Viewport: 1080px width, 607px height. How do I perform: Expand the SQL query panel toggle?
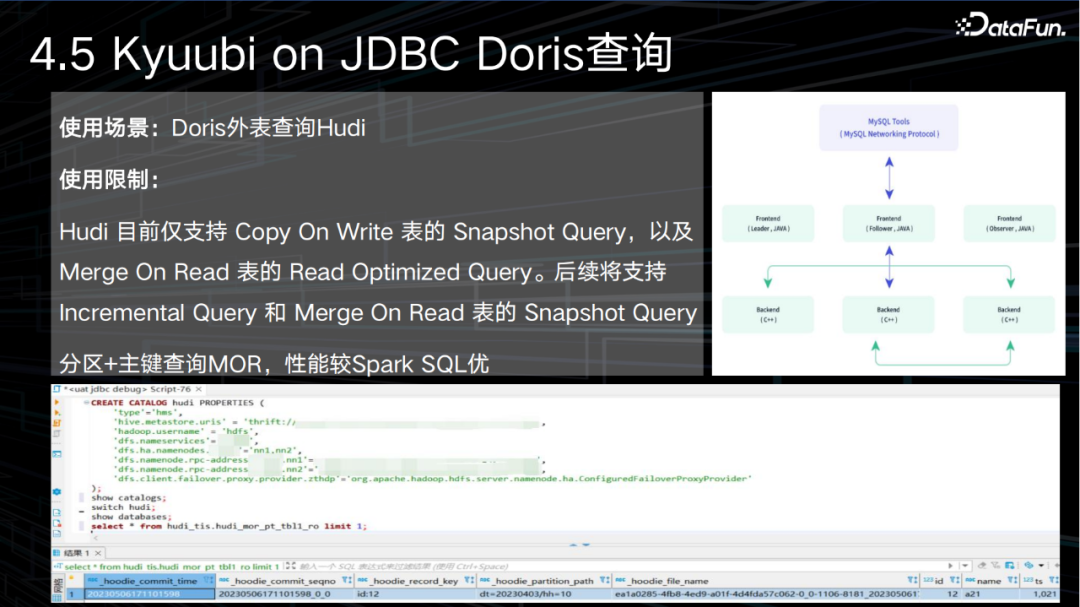pos(289,567)
